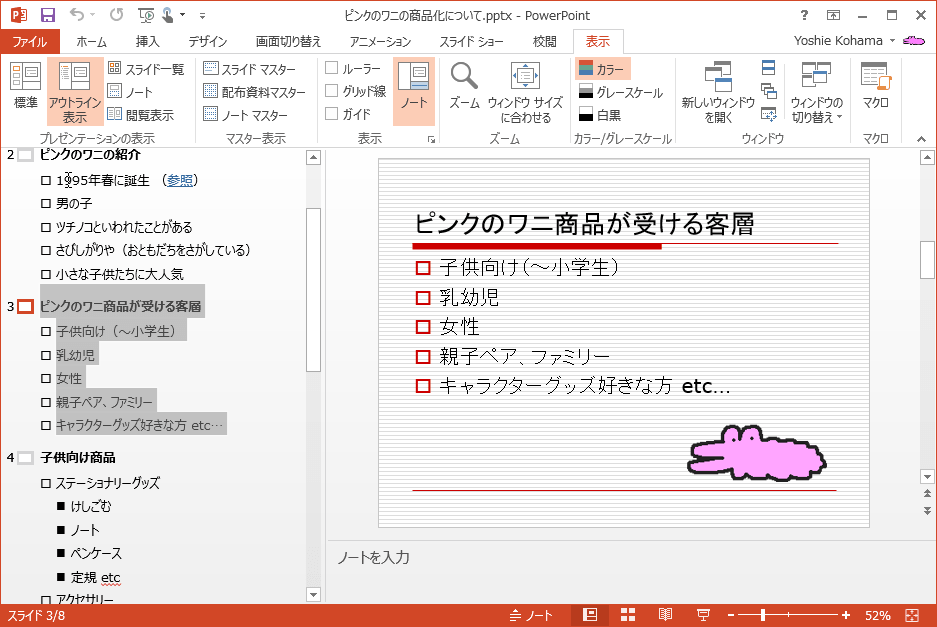937x627 pixels.
Task: Switch to the Home (ホーム) tab
Action: click(x=91, y=41)
